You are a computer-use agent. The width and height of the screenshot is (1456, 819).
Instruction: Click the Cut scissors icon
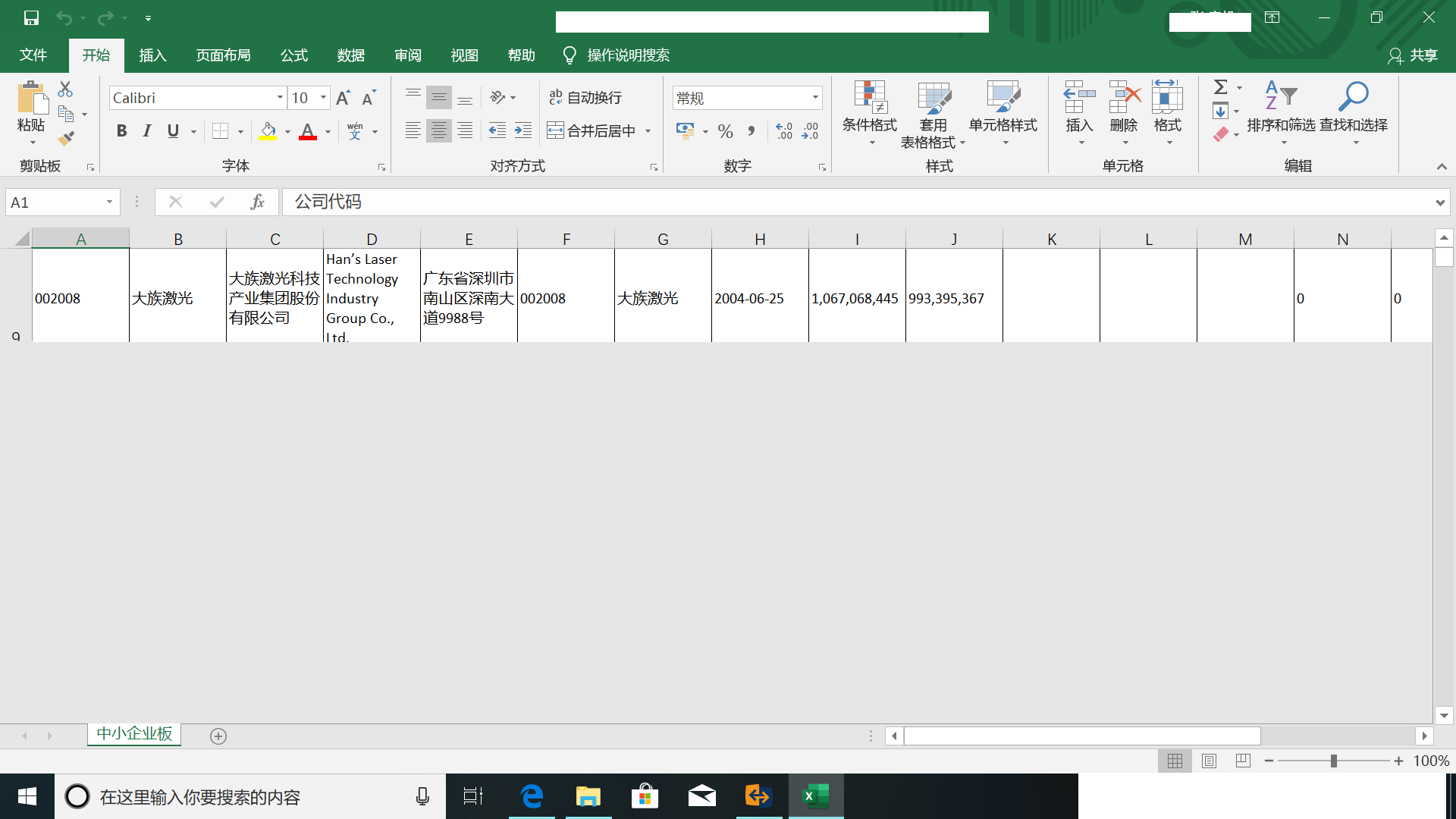[66, 89]
